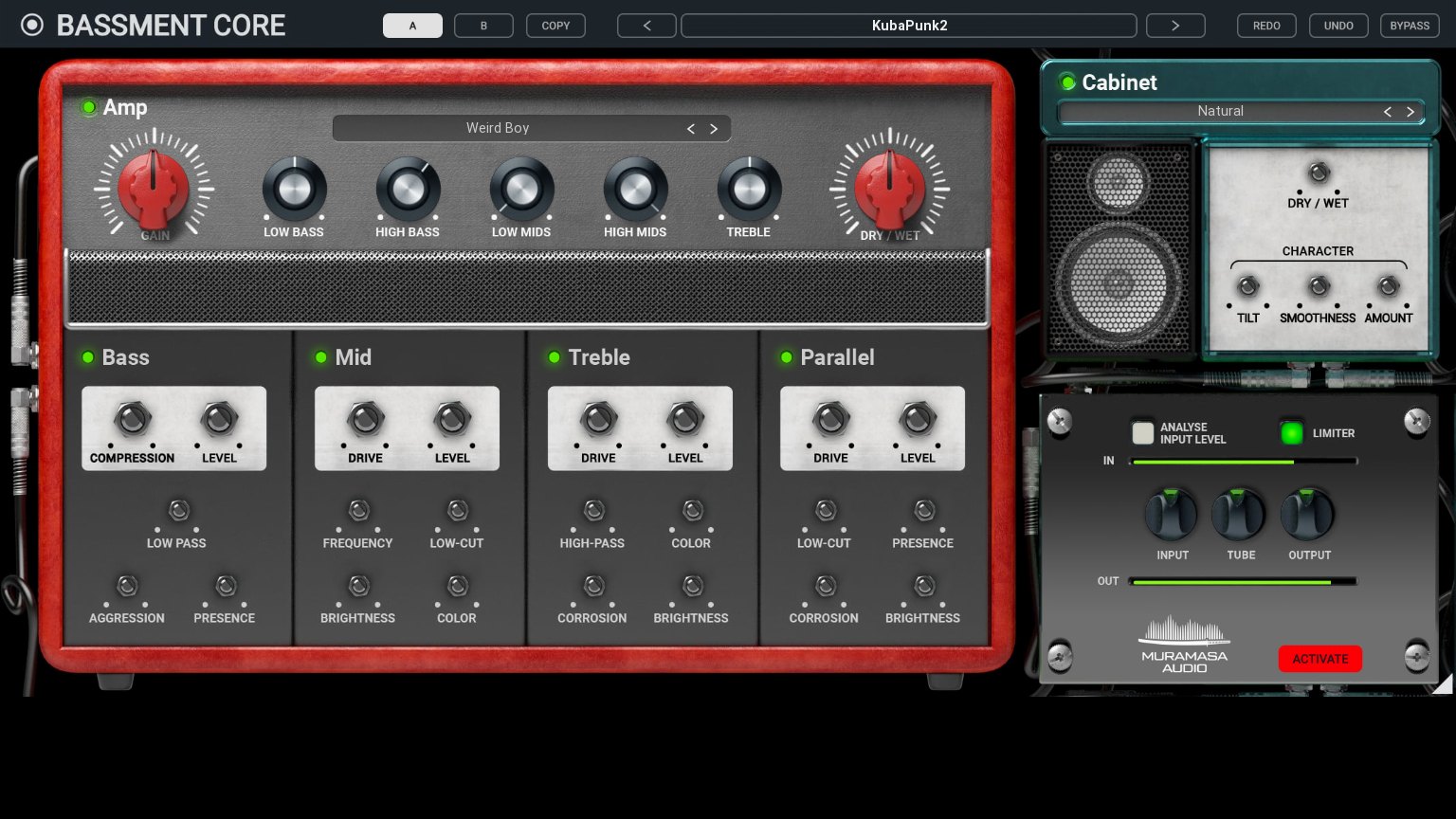Click the Cabinet TILT knob

pyautogui.click(x=1248, y=286)
